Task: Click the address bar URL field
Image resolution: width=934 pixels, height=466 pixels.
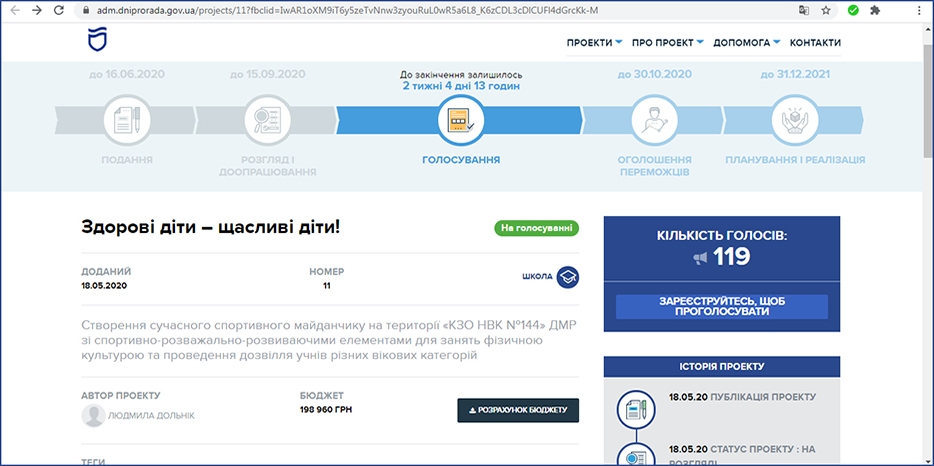Action: pyautogui.click(x=441, y=10)
